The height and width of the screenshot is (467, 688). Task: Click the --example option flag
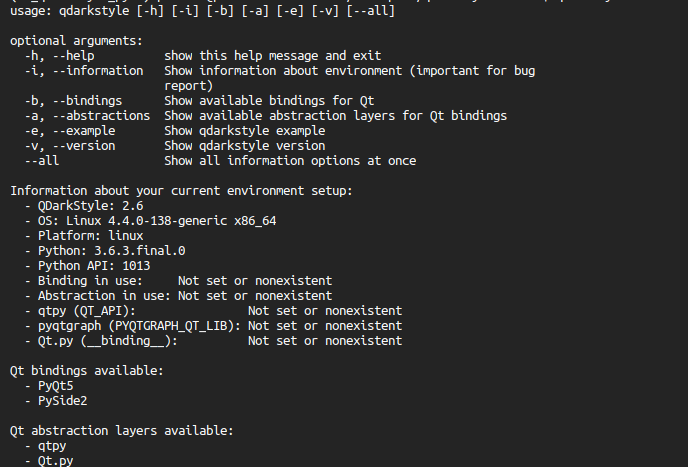(x=84, y=131)
